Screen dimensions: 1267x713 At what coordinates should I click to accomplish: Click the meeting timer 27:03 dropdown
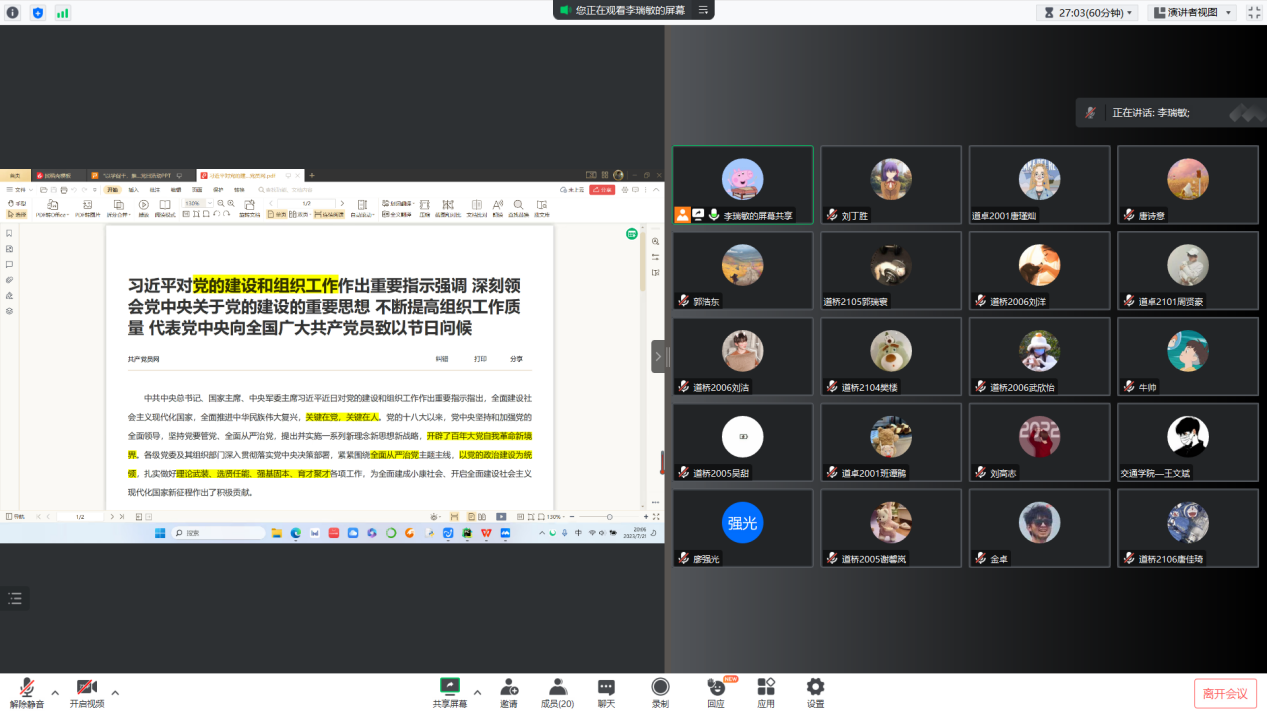[x=1088, y=13]
